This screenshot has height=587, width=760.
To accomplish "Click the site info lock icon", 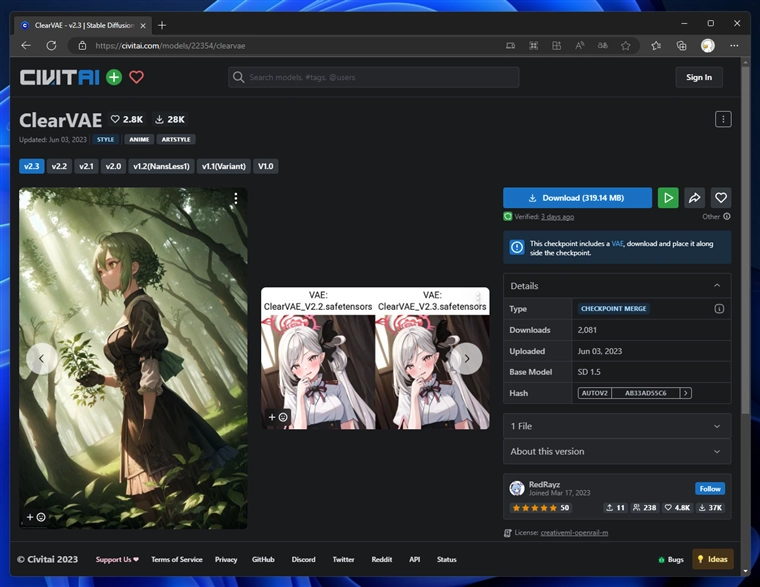I will tap(82, 46).
